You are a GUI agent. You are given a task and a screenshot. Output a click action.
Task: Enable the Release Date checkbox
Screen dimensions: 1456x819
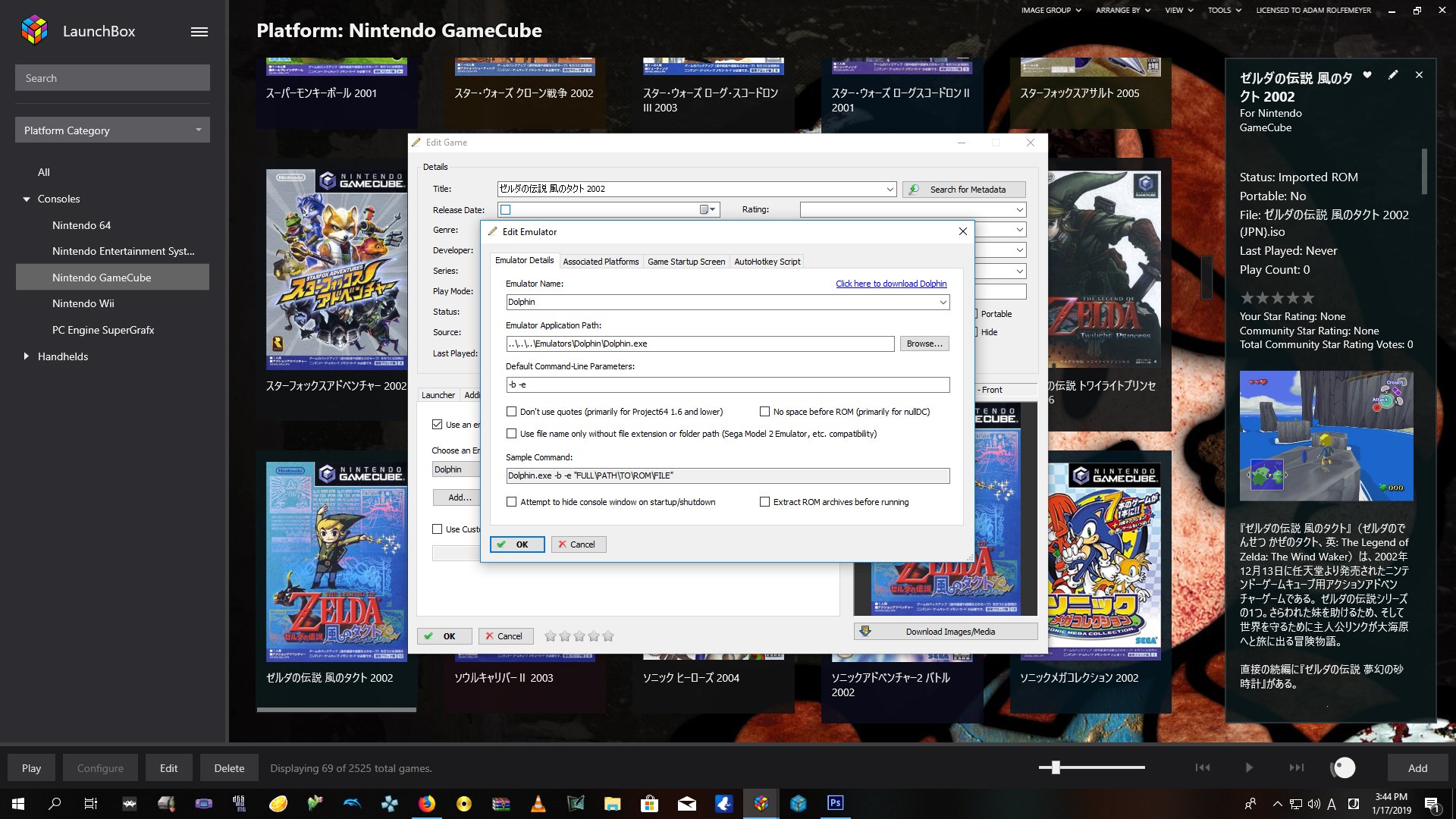pos(506,210)
